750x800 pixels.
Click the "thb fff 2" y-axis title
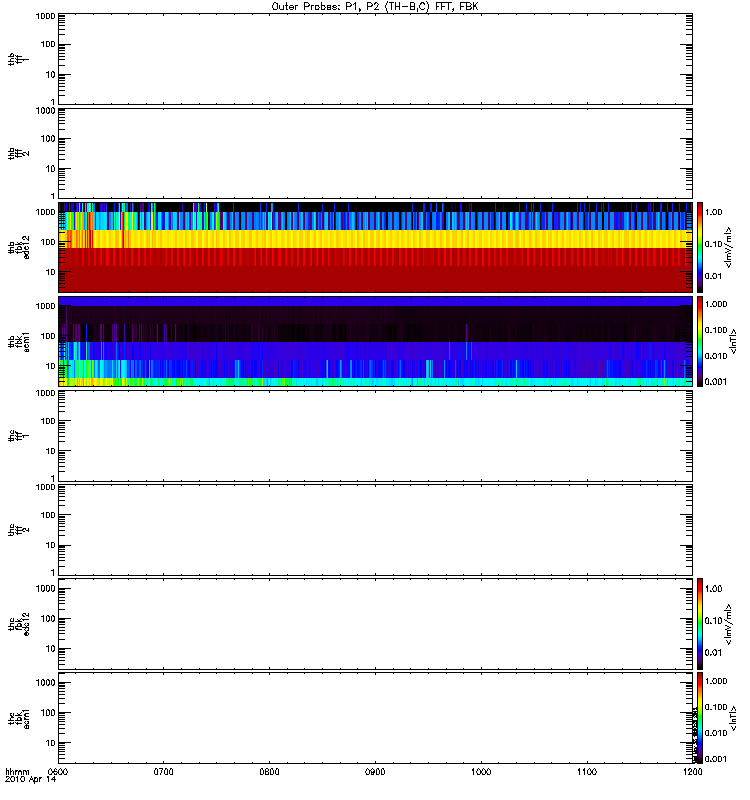19,153
